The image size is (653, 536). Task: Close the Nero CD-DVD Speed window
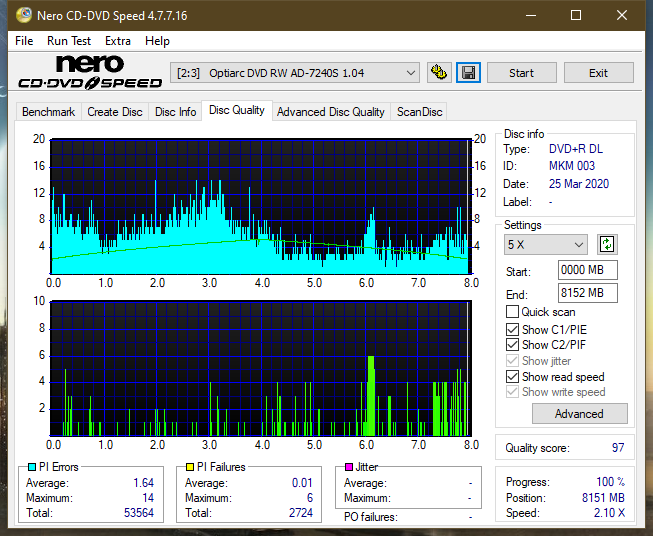622,15
